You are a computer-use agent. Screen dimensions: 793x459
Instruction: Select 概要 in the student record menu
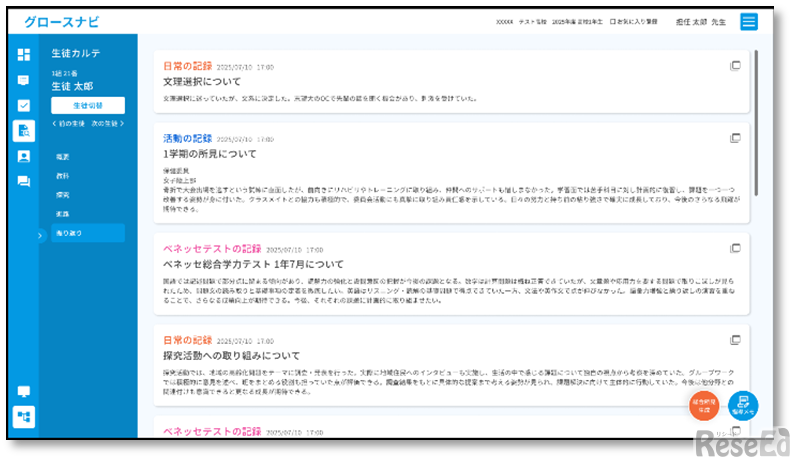pos(63,157)
